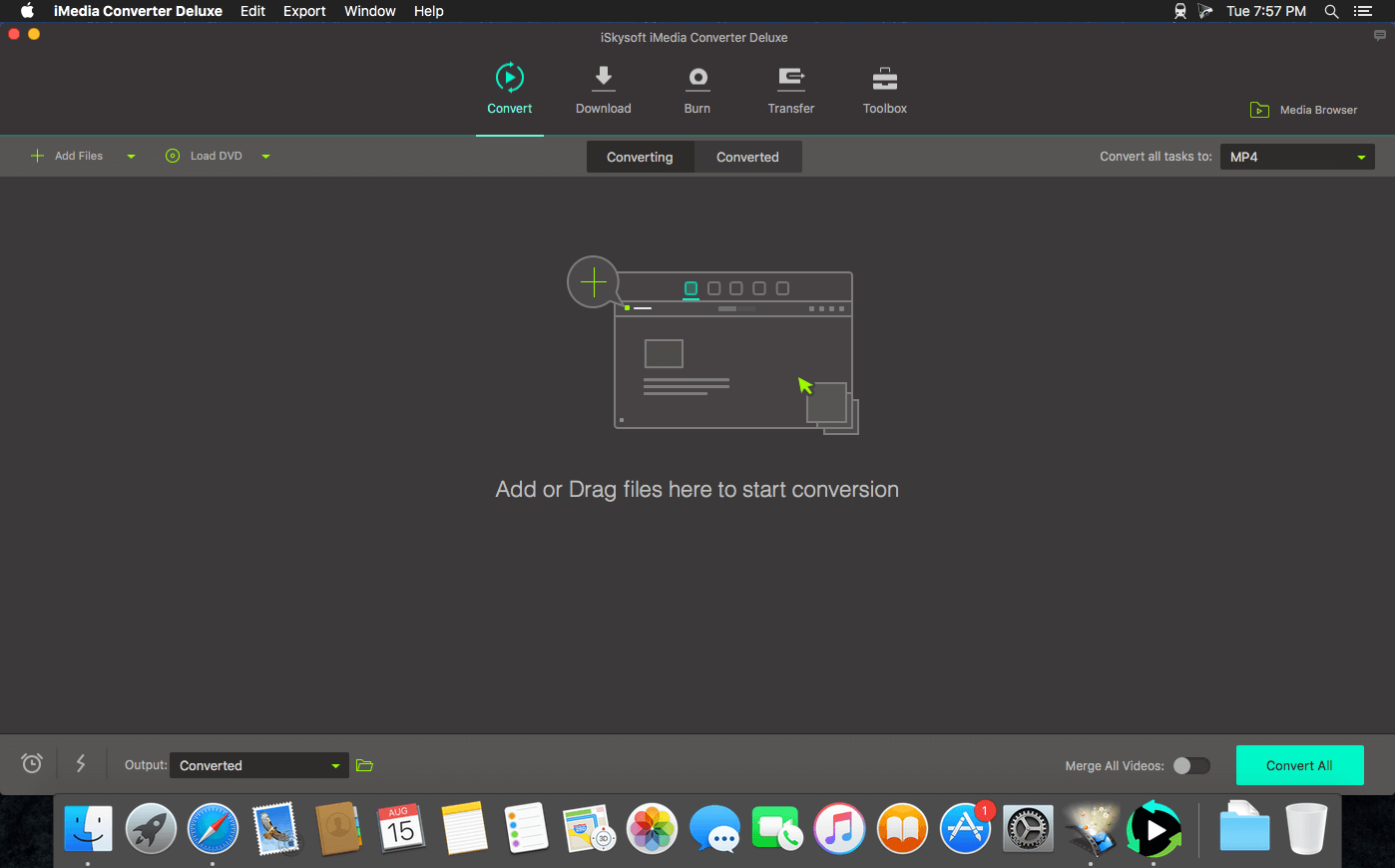Open the Output folder dropdown
The image size is (1395, 868).
point(259,765)
